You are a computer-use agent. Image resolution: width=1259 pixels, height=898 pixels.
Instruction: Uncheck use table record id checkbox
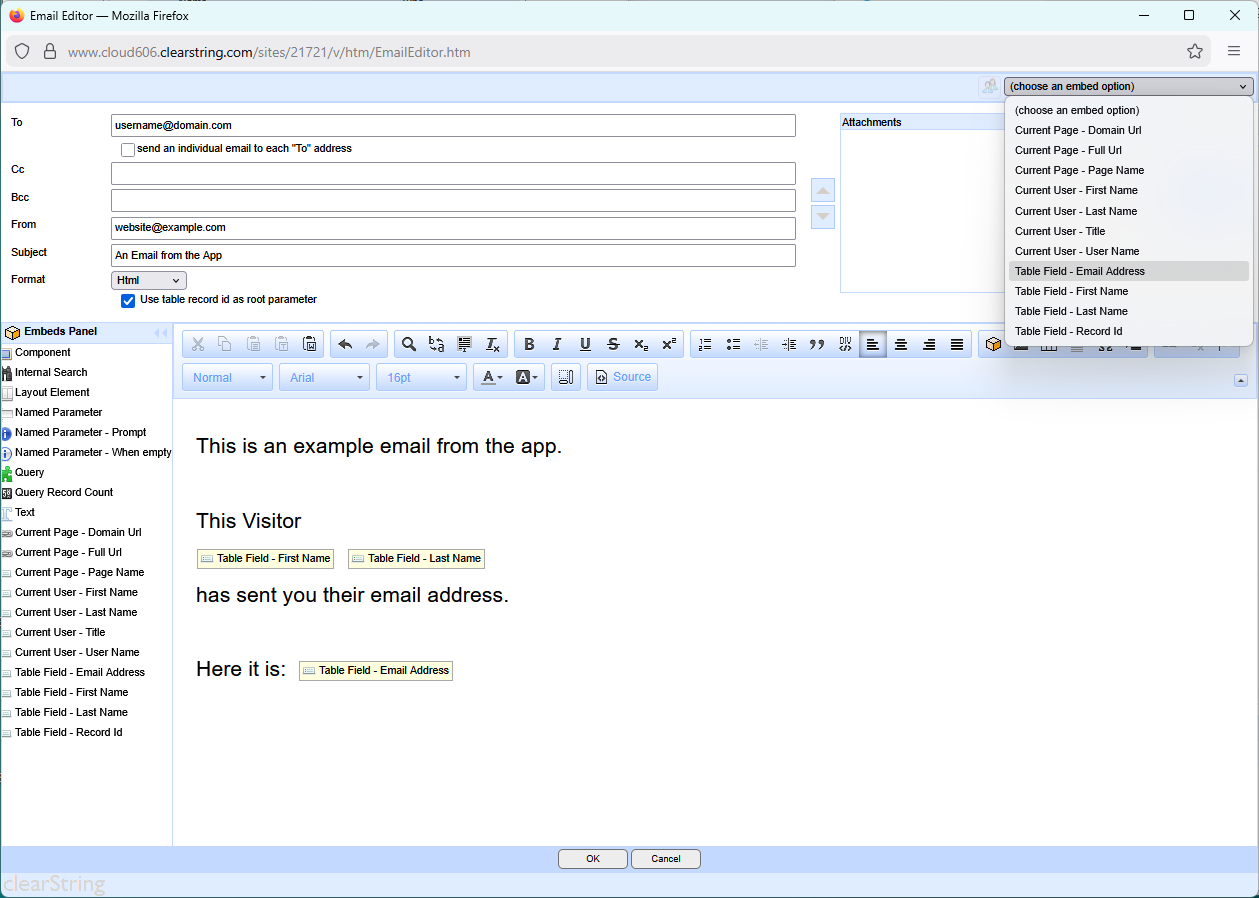128,300
